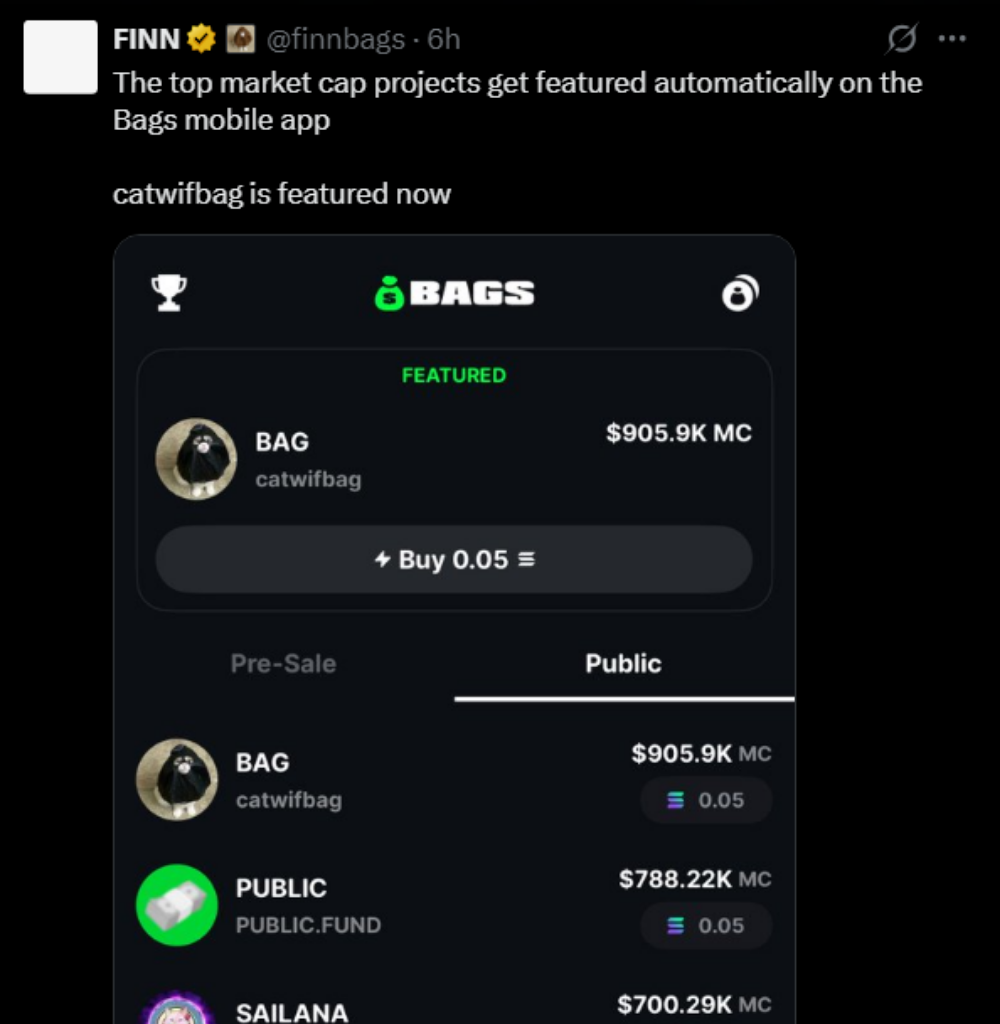The height and width of the screenshot is (1024, 1000).
Task: Open the @finnbags handle link
Action: (336, 39)
